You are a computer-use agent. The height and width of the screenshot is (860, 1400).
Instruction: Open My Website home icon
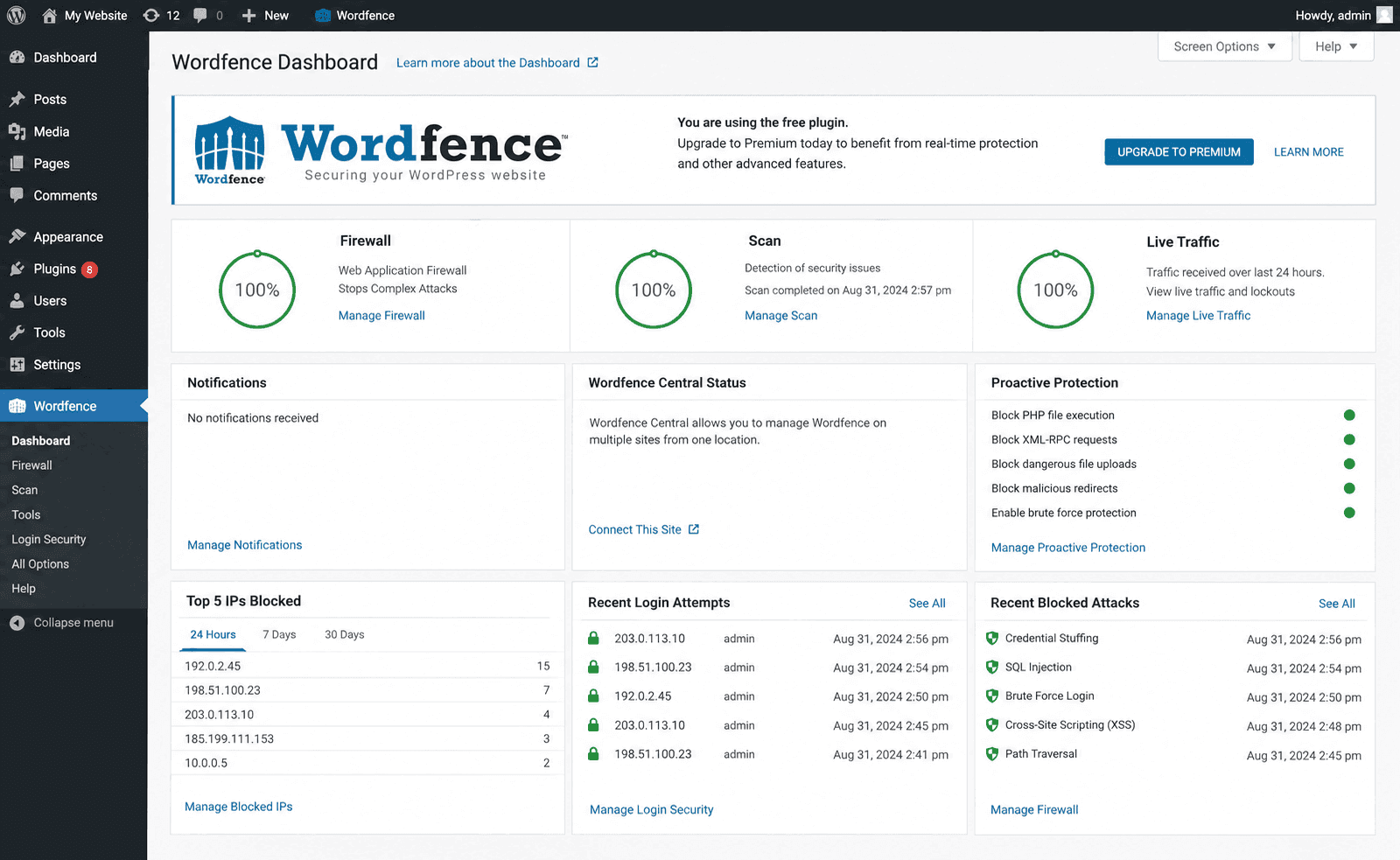(49, 16)
